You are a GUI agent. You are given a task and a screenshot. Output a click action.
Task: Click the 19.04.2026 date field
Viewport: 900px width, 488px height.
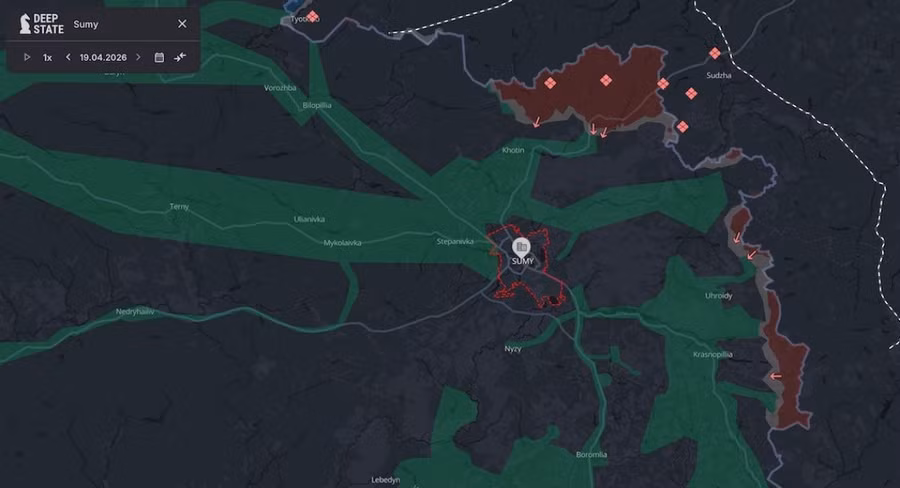[103, 57]
